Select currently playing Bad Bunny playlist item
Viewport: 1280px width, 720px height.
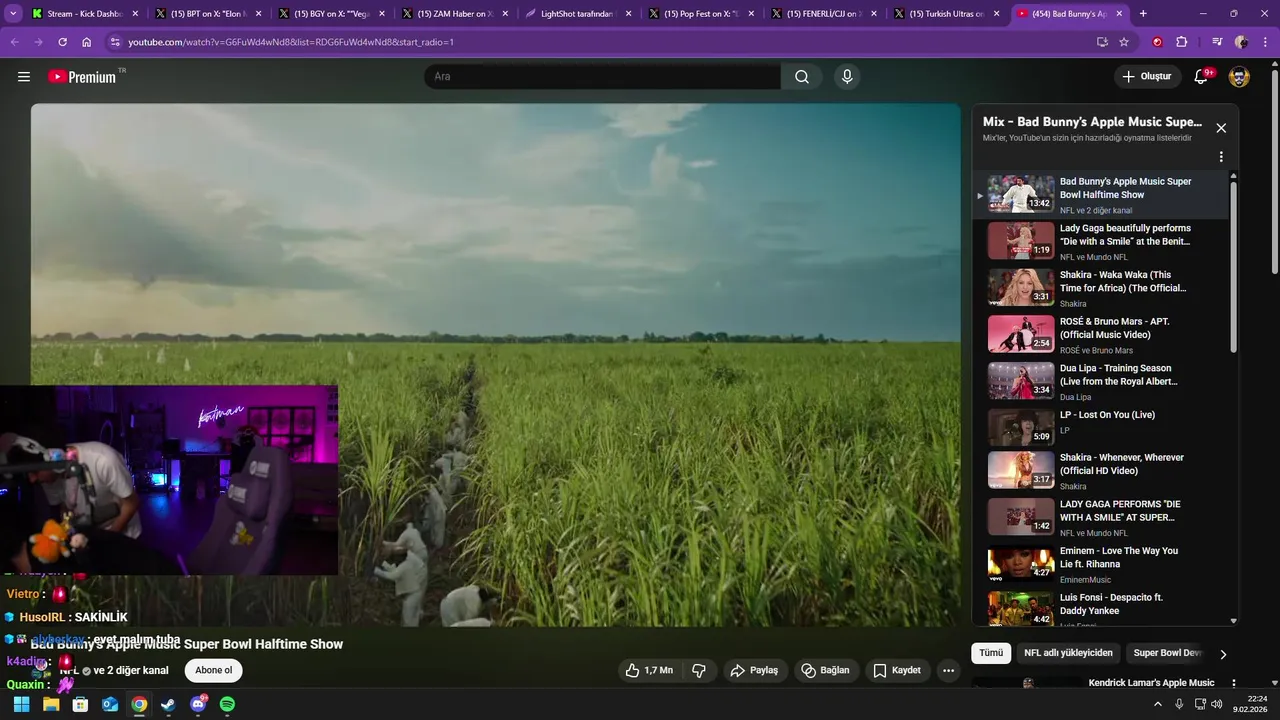[x=1099, y=194]
